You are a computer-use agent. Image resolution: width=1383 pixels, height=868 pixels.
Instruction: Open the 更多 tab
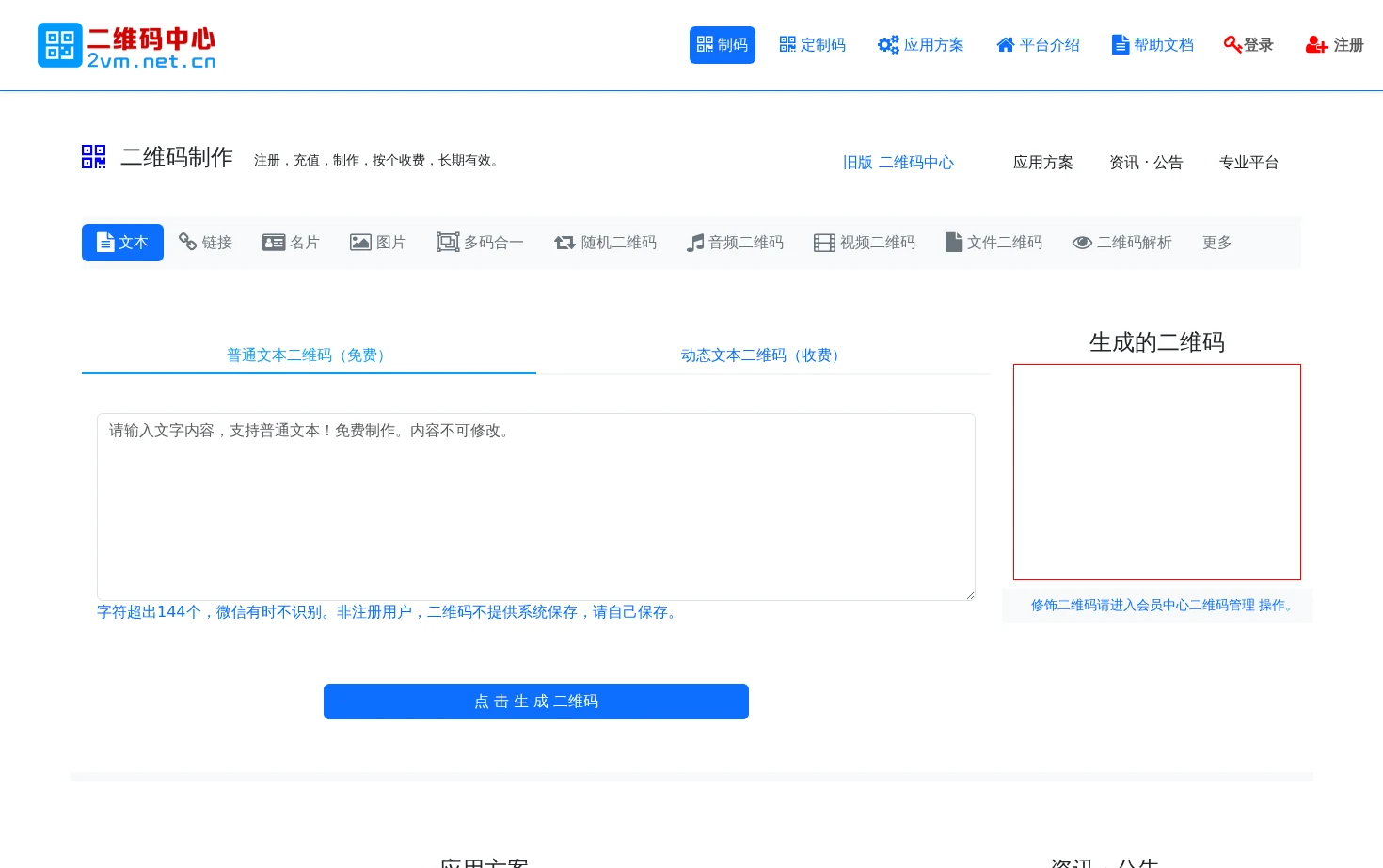pyautogui.click(x=1216, y=243)
